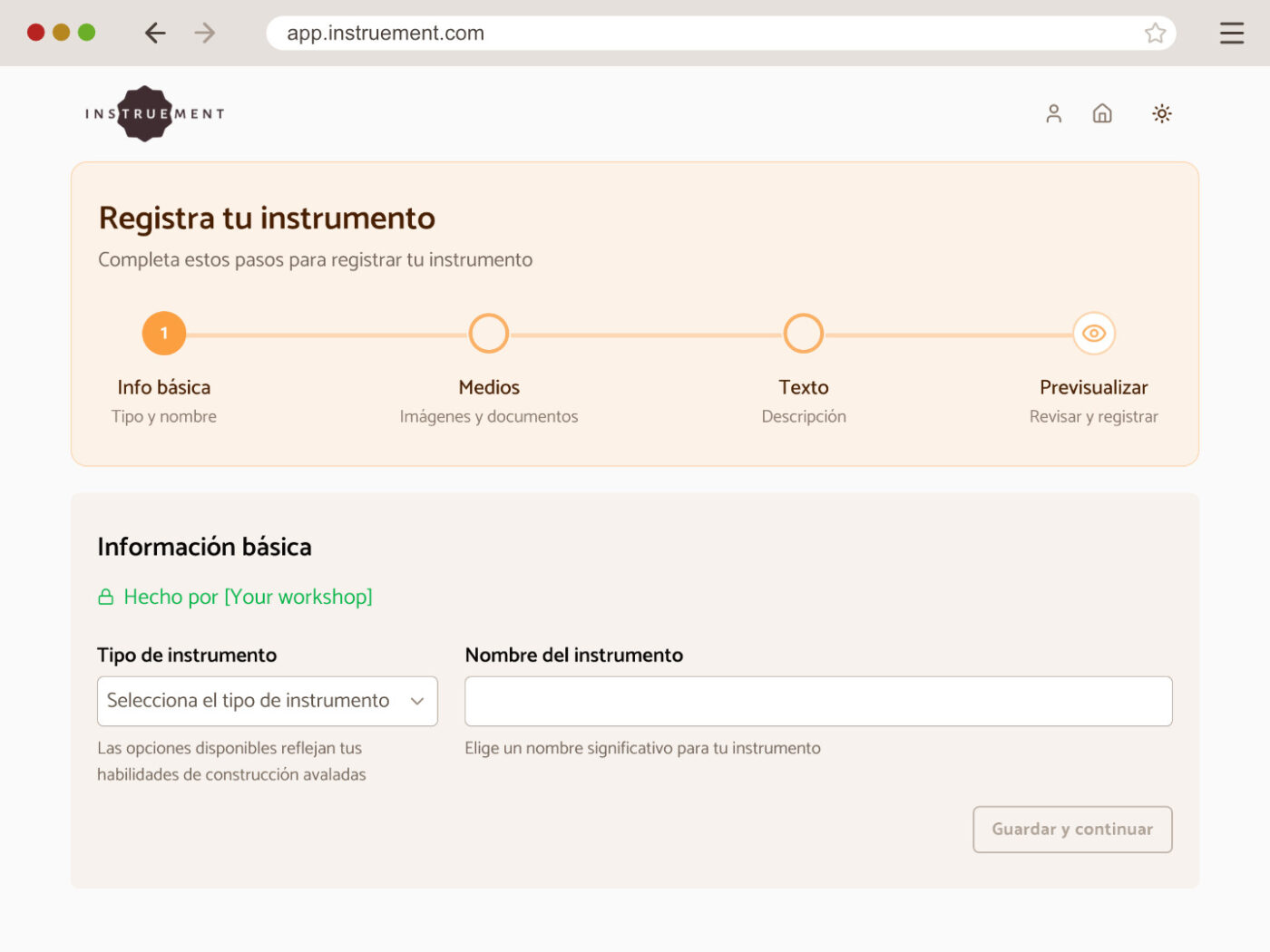Click step 1 Info básica circle
Screen dimensions: 1270x952
(x=164, y=334)
